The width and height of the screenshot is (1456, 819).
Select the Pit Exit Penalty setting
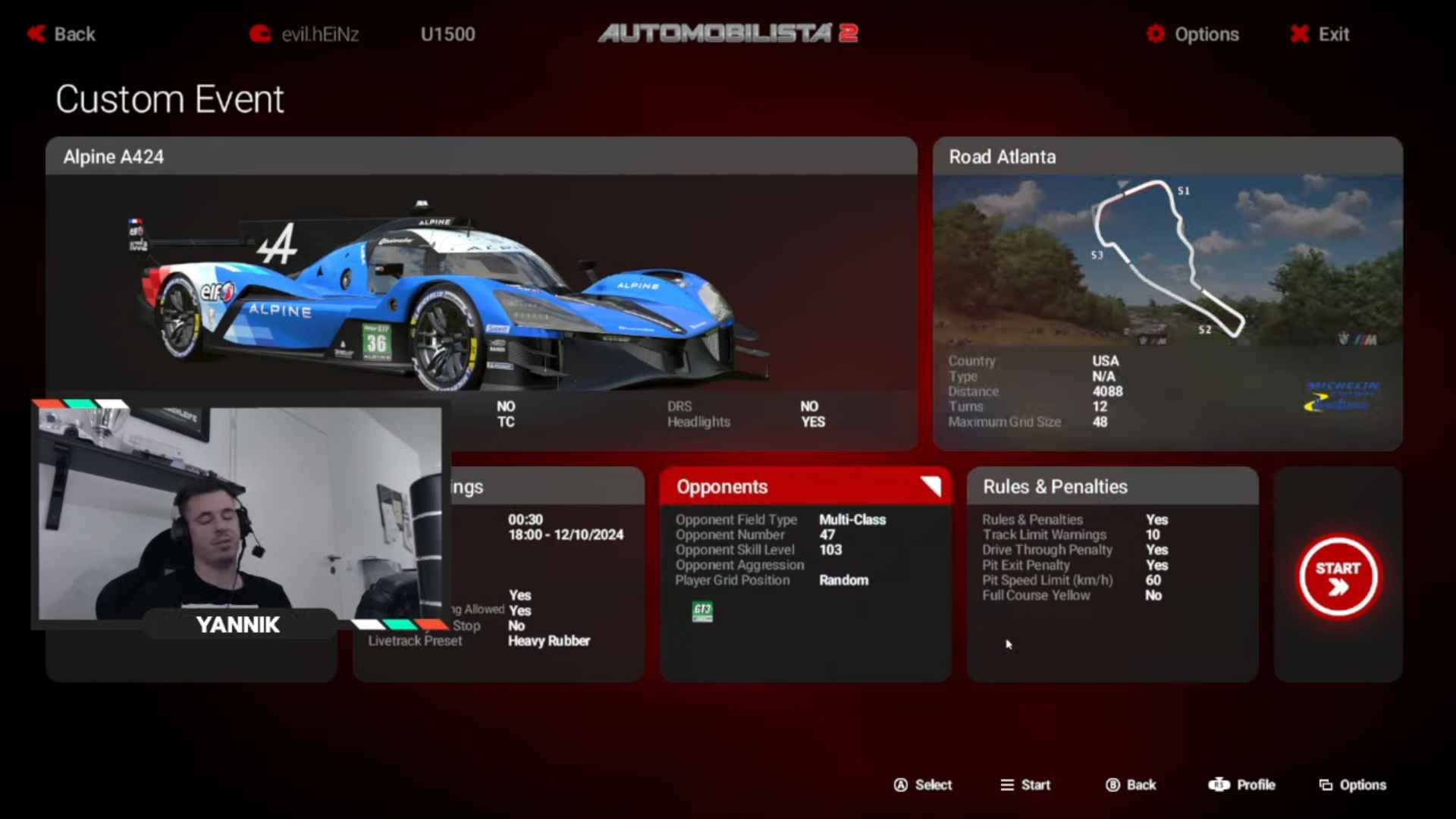pyautogui.click(x=1025, y=565)
